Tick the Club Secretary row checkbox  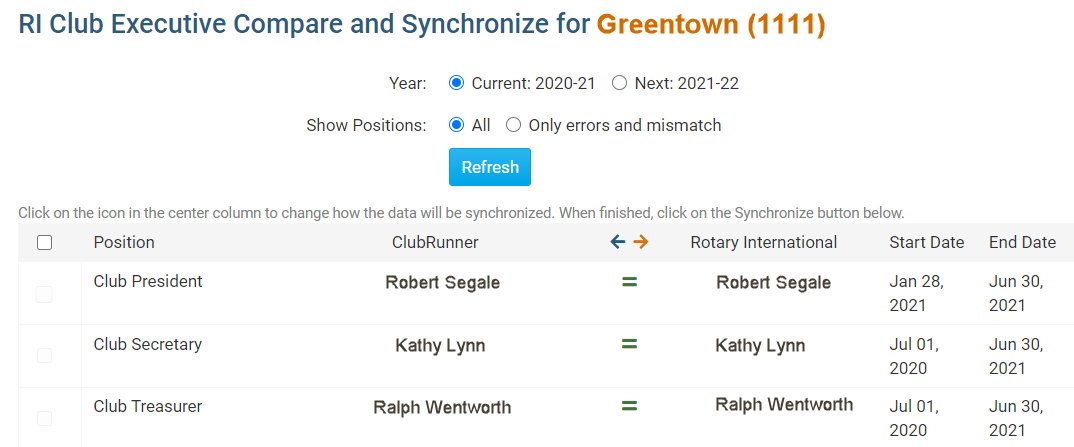coord(45,355)
